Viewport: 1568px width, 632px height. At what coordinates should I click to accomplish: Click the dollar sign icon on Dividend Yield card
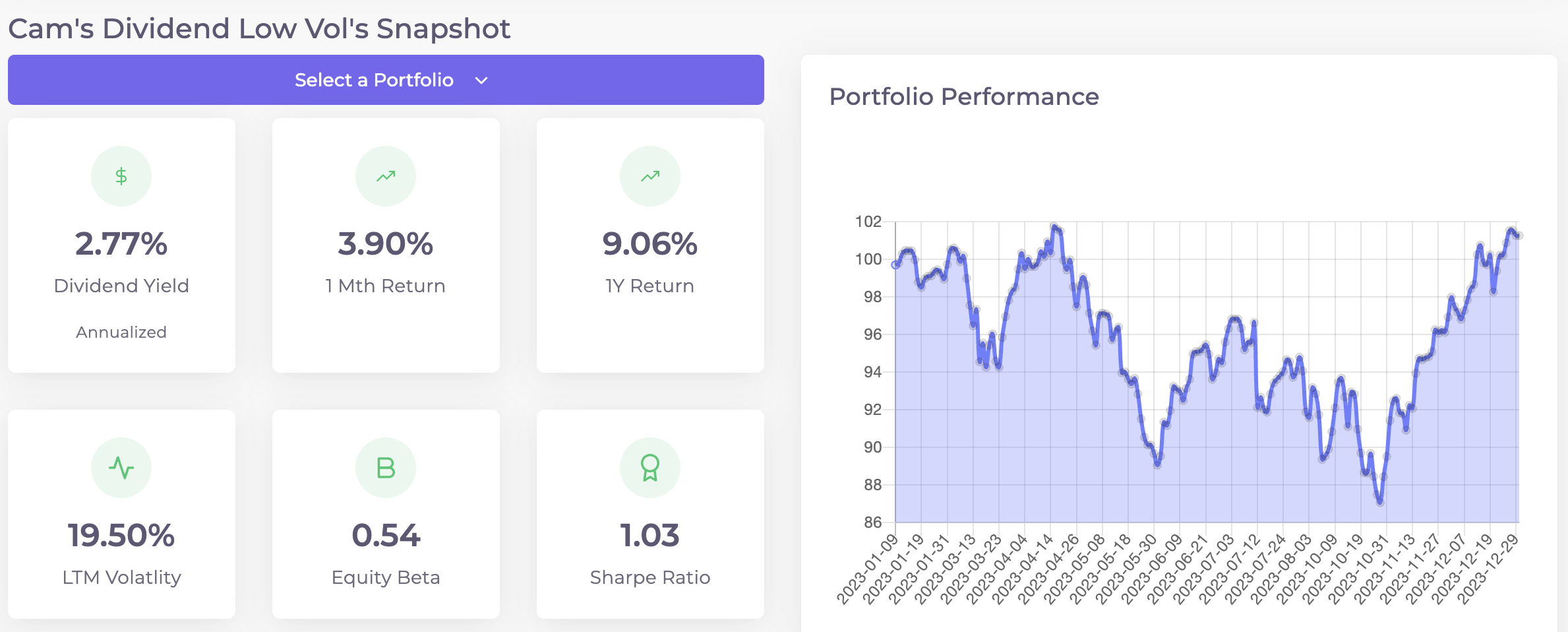point(121,175)
